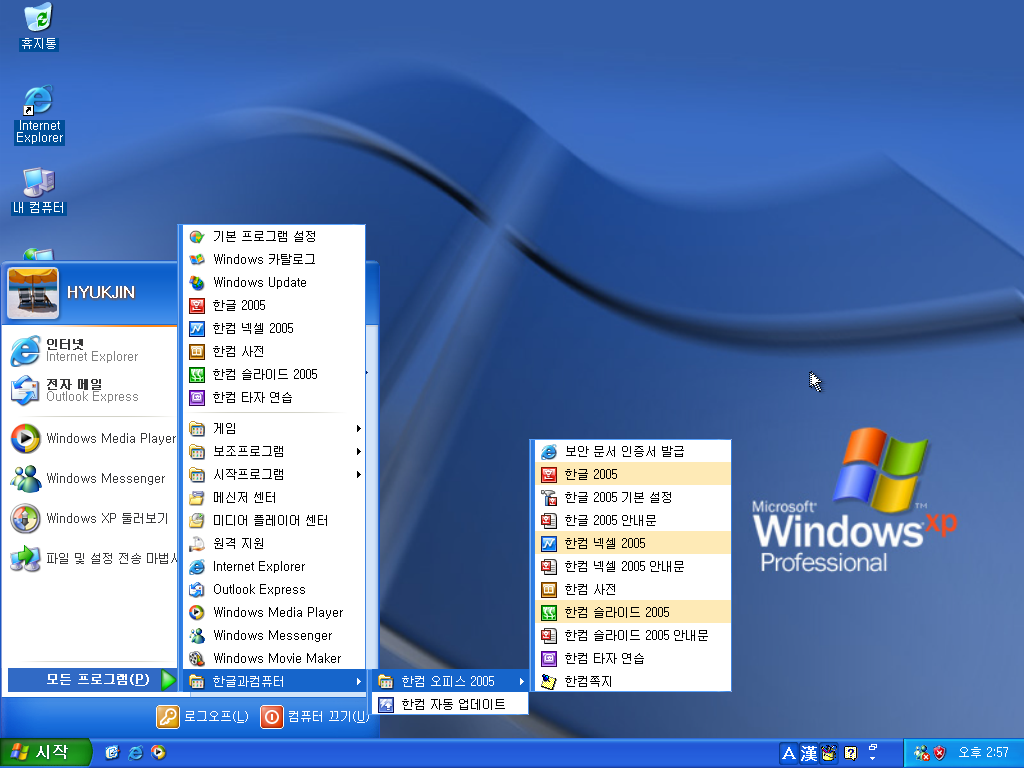Image resolution: width=1024 pixels, height=768 pixels.
Task: Open the 한컴쪽지 icon
Action: tap(549, 681)
